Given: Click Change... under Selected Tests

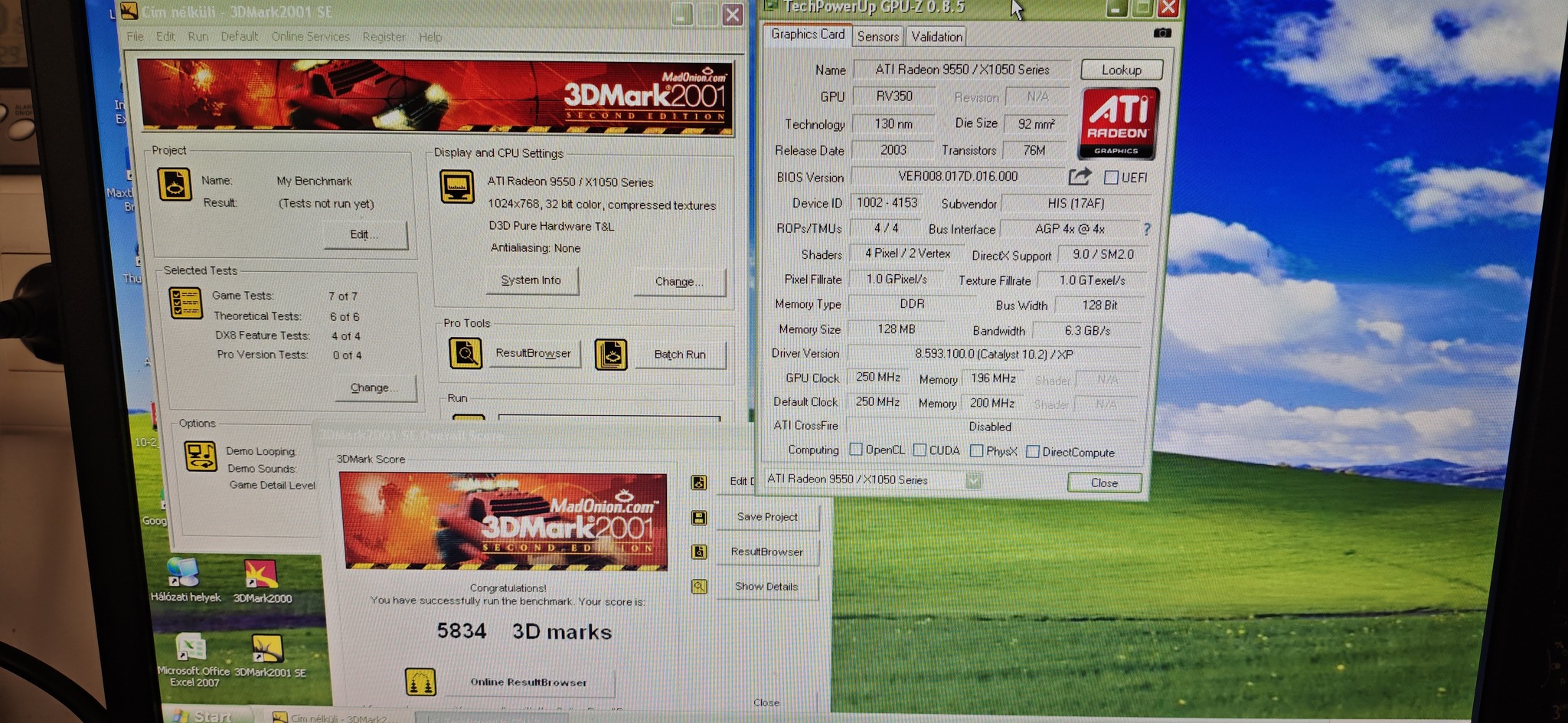Looking at the screenshot, I should coord(374,388).
